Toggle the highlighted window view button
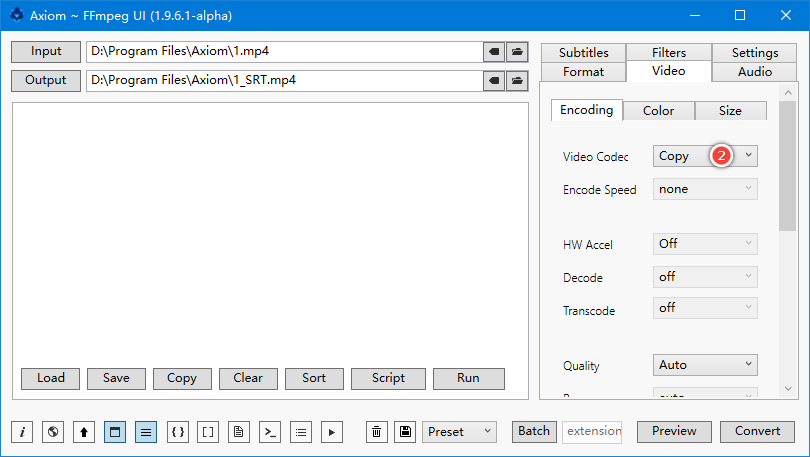Viewport: 810px width, 457px height. point(115,432)
